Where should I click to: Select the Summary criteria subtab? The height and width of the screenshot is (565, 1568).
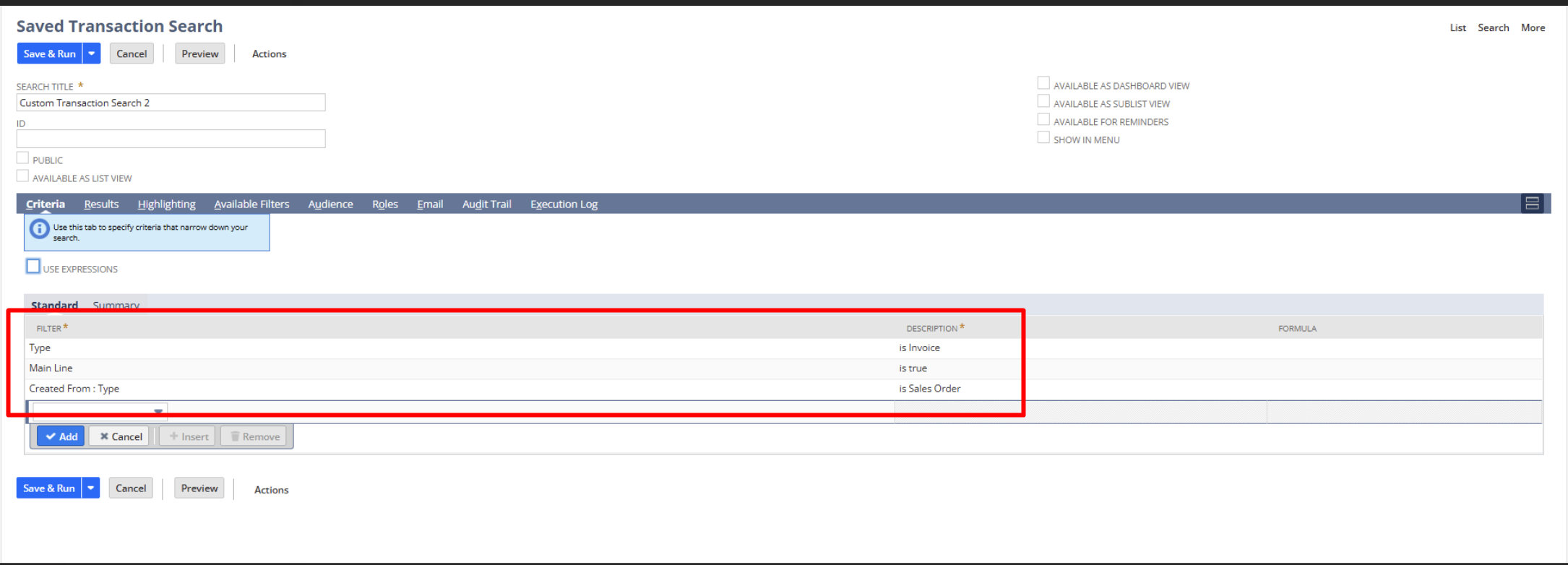point(116,305)
